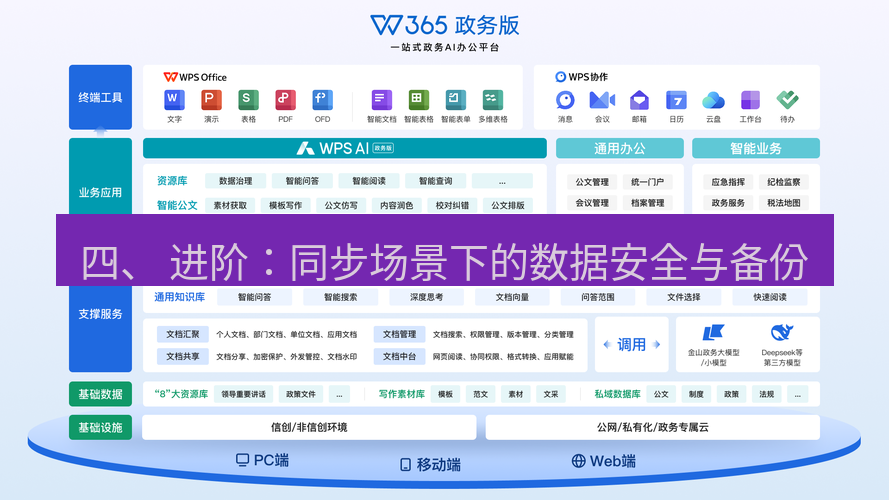889x500 pixels.
Task: Click the WPS 演示 presentation icon
Action: (211, 100)
